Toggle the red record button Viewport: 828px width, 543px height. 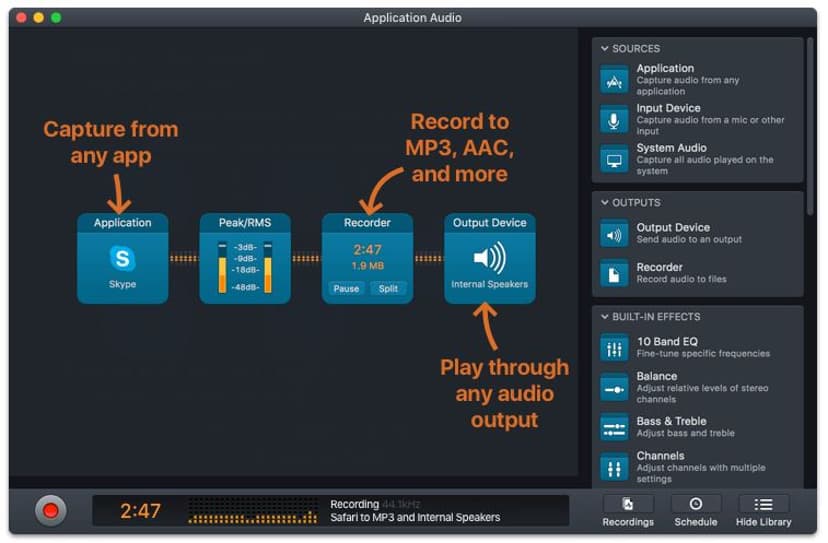click(x=51, y=510)
